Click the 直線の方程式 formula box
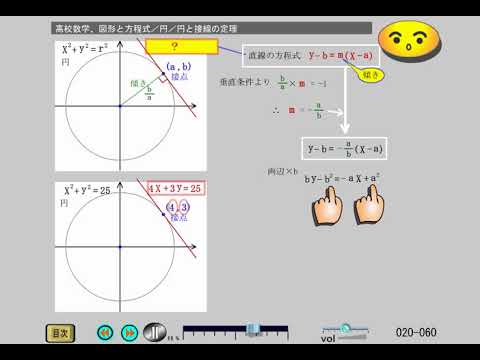 [x=310, y=56]
